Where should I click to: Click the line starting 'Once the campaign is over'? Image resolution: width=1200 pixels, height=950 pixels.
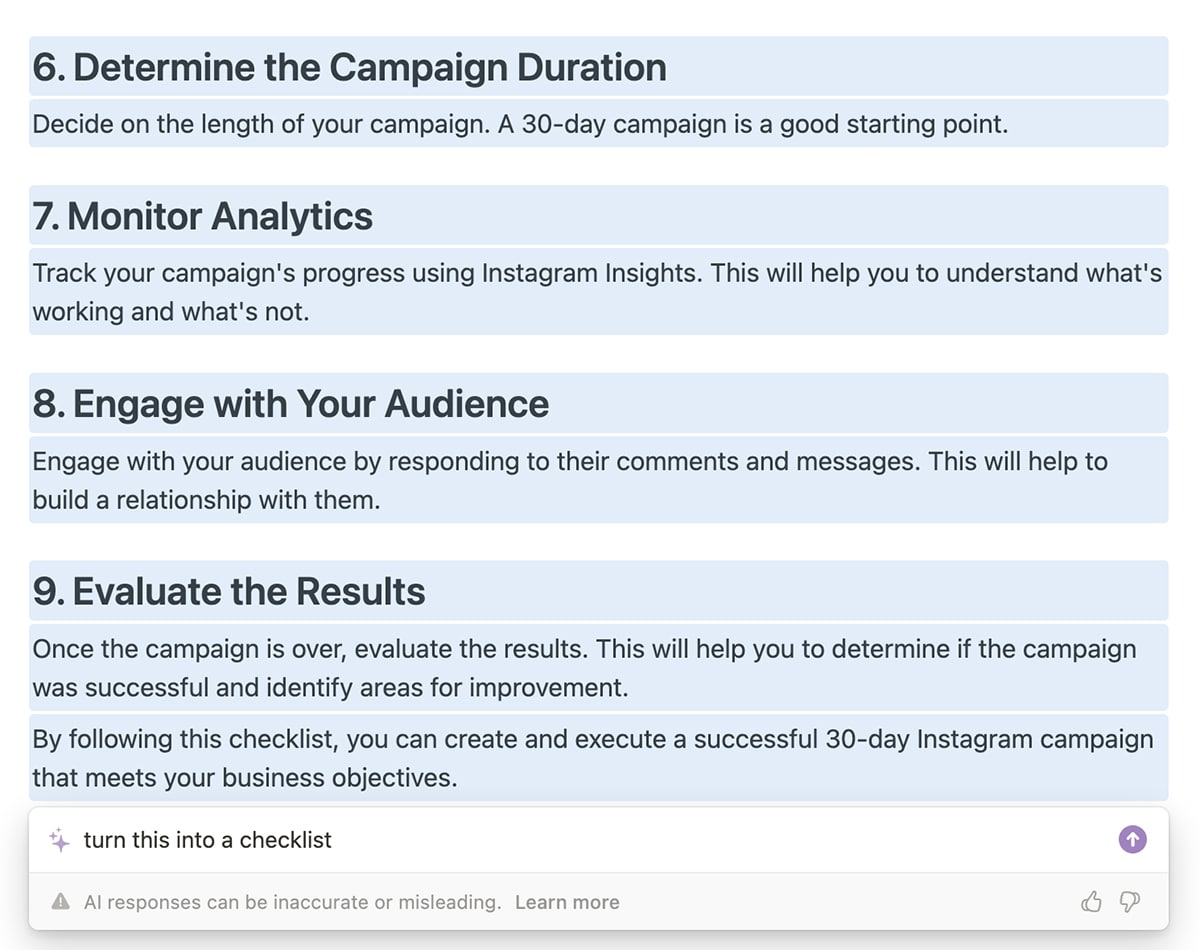click(x=584, y=649)
